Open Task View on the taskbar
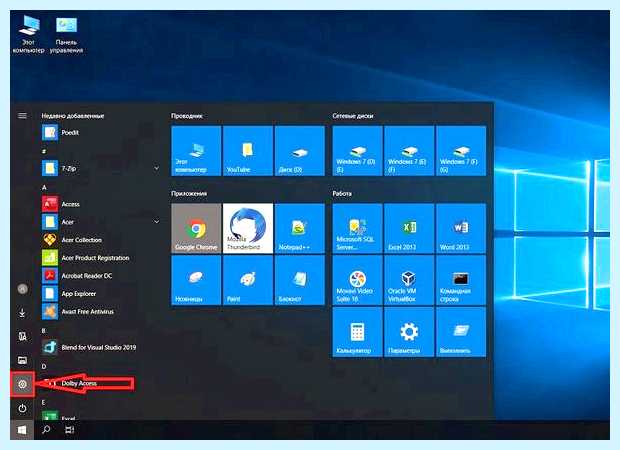 [x=70, y=429]
